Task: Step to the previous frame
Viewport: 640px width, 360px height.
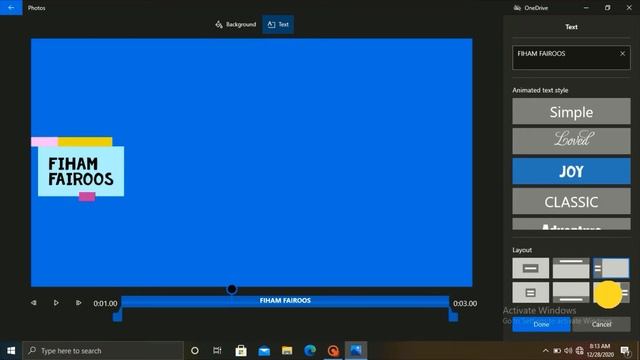Action: (33, 303)
